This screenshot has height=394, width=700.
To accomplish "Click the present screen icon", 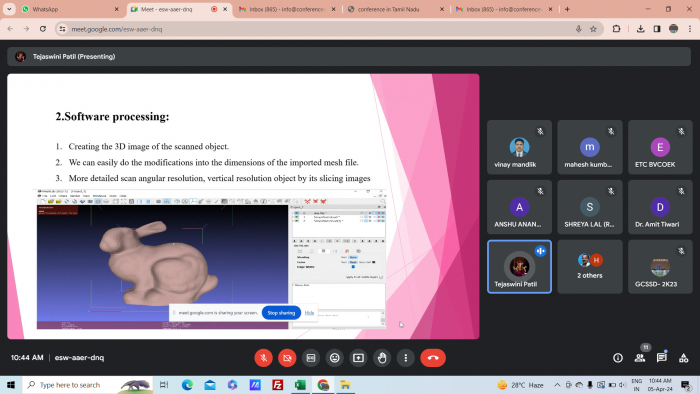I will (x=358, y=358).
